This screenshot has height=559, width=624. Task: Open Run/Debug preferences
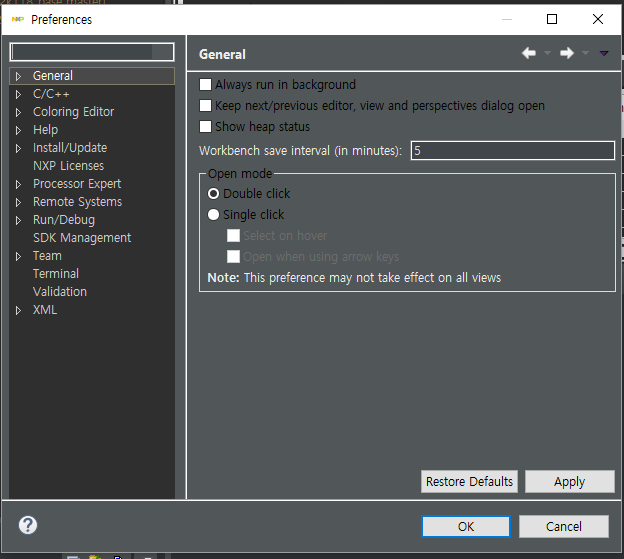click(x=64, y=220)
